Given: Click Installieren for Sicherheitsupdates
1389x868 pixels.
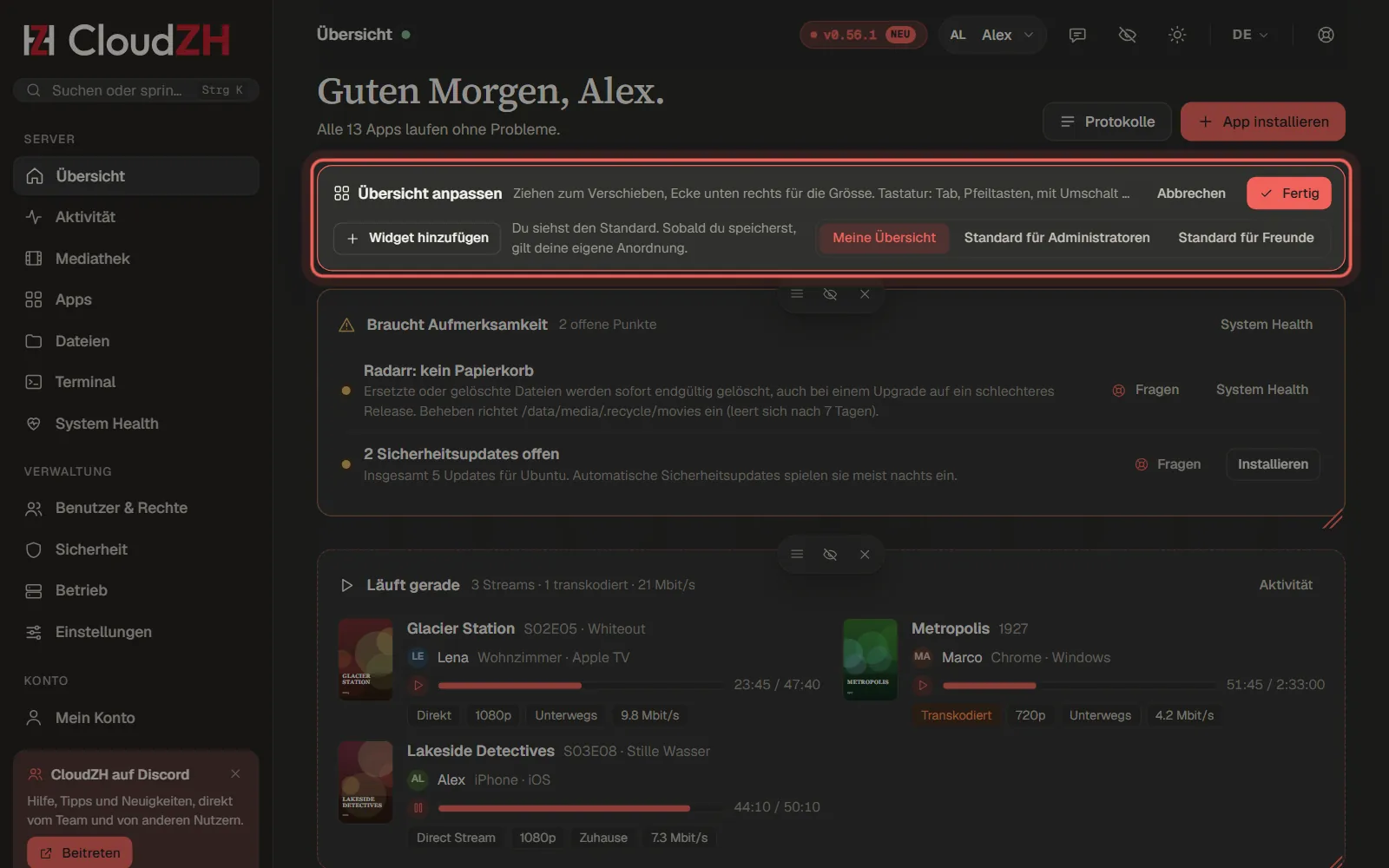Looking at the screenshot, I should pyautogui.click(x=1273, y=464).
